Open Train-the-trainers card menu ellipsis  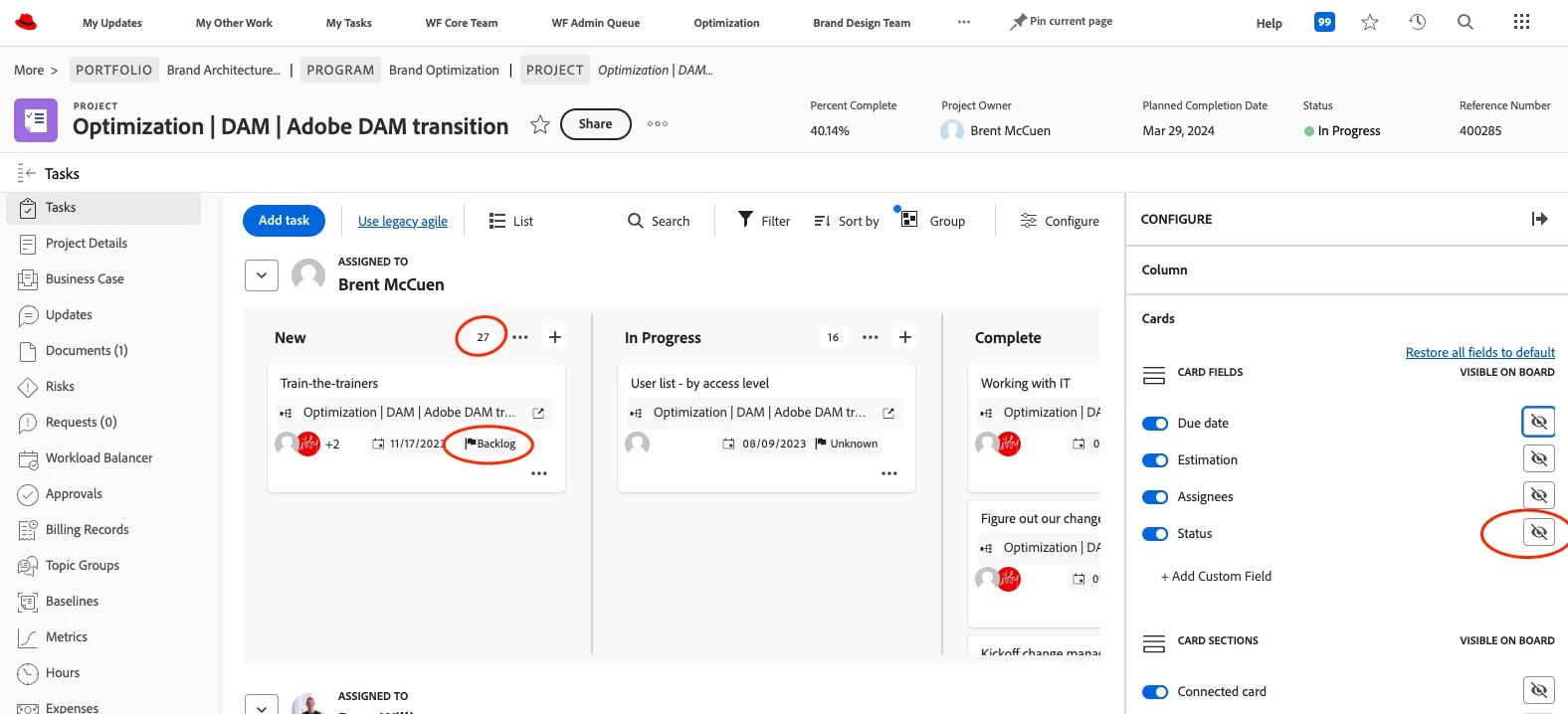539,473
